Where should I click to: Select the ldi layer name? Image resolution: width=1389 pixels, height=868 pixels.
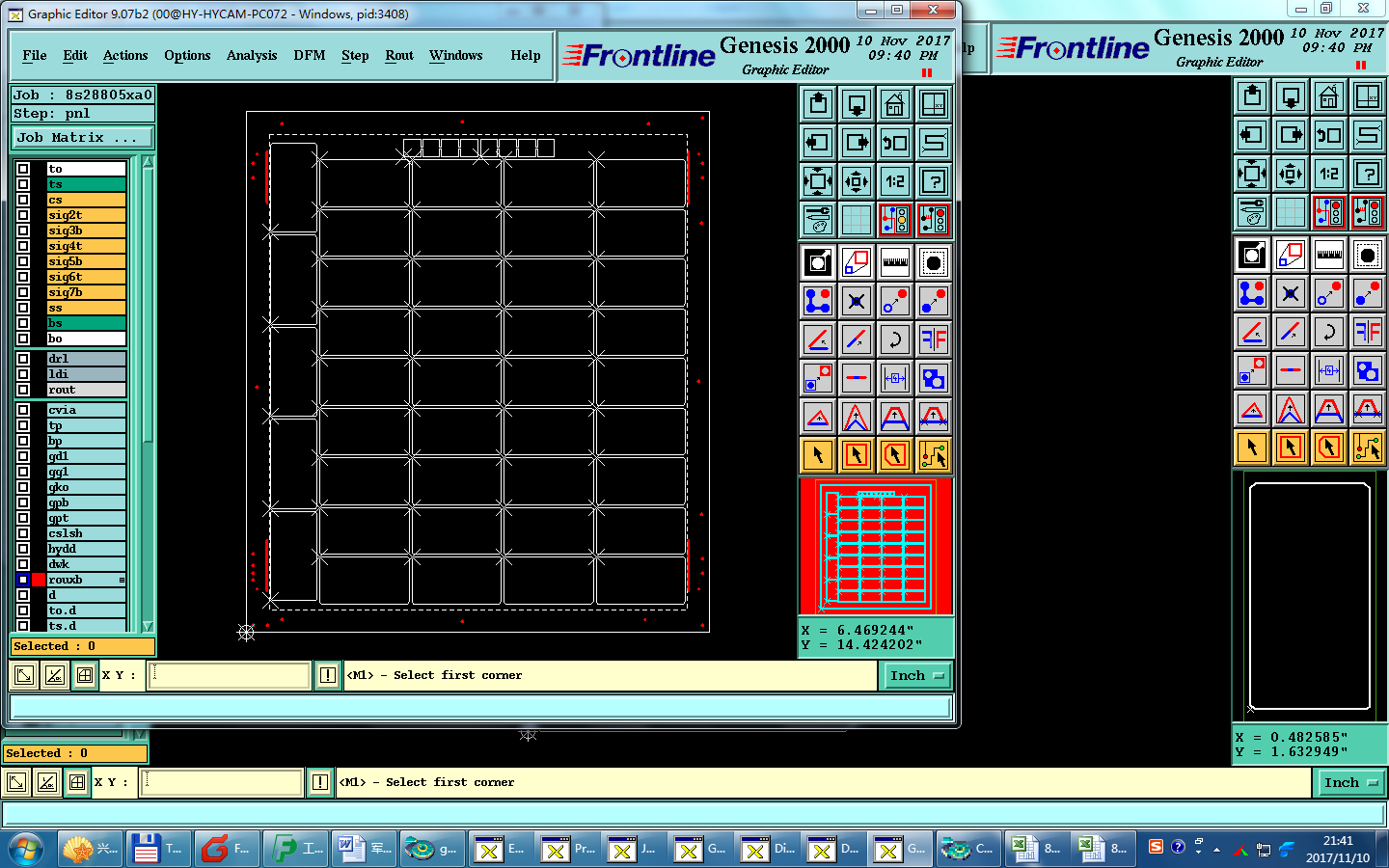point(86,374)
